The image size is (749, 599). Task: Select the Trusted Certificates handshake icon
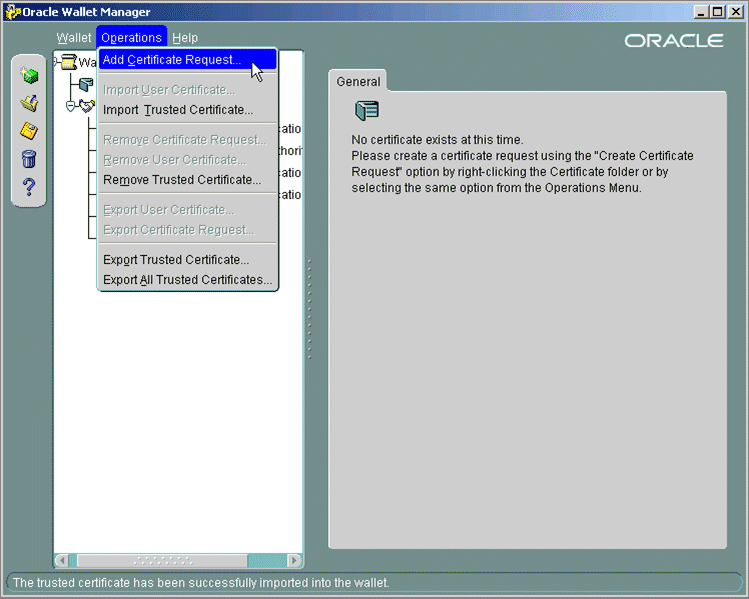pyautogui.click(x=87, y=106)
